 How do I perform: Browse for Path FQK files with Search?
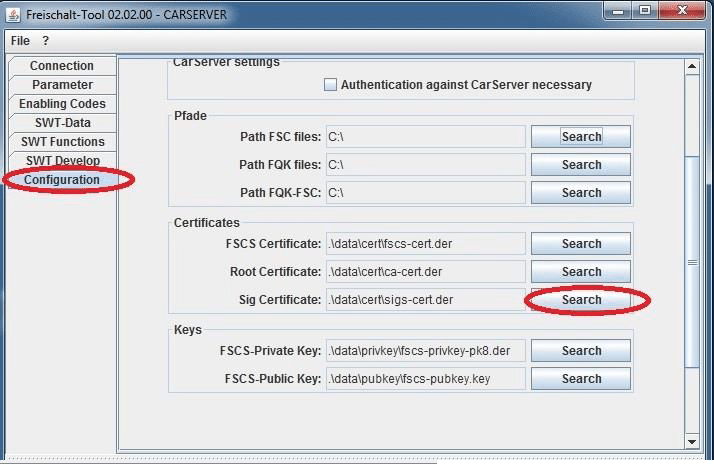580,165
